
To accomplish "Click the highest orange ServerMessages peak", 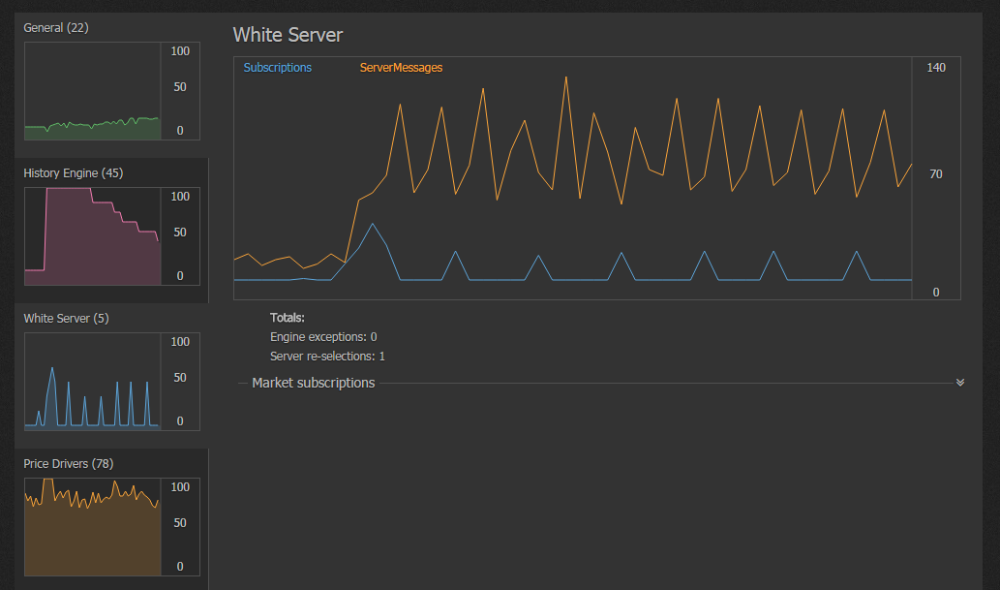I will coord(566,78).
